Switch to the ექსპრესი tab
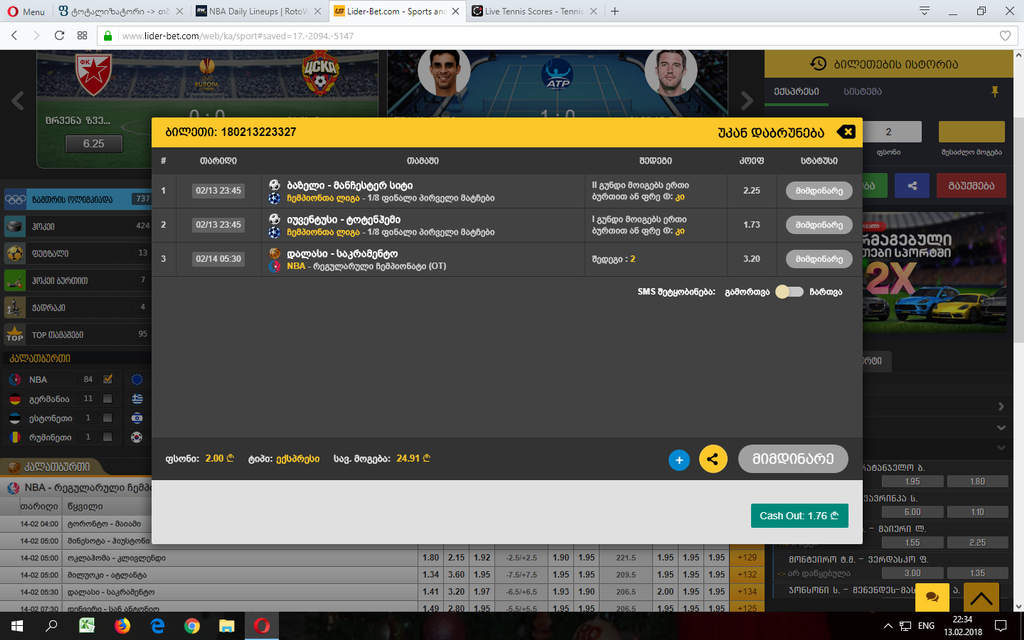This screenshot has width=1024, height=640. pos(796,91)
